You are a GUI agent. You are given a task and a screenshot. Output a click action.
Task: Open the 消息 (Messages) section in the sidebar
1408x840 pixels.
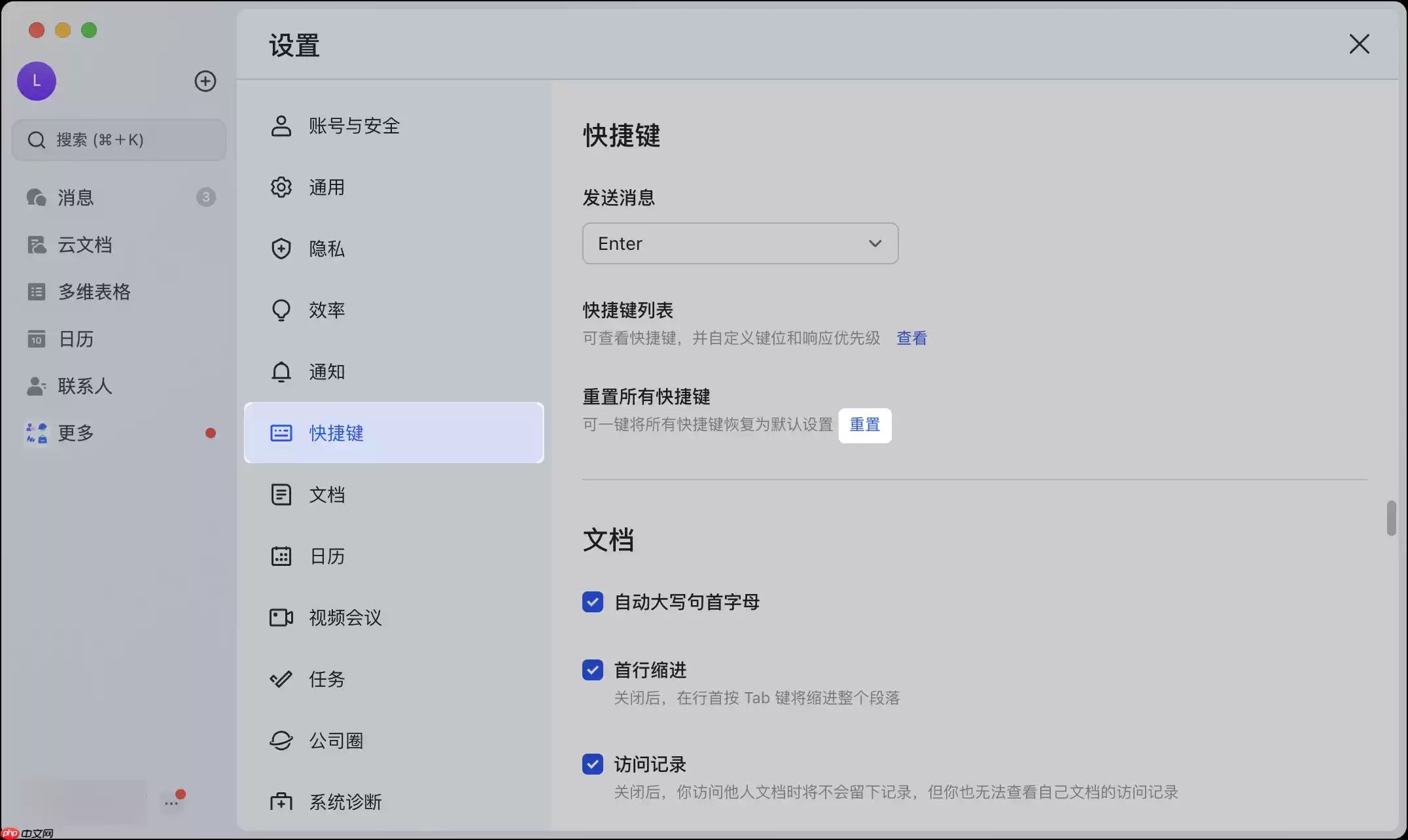(75, 197)
